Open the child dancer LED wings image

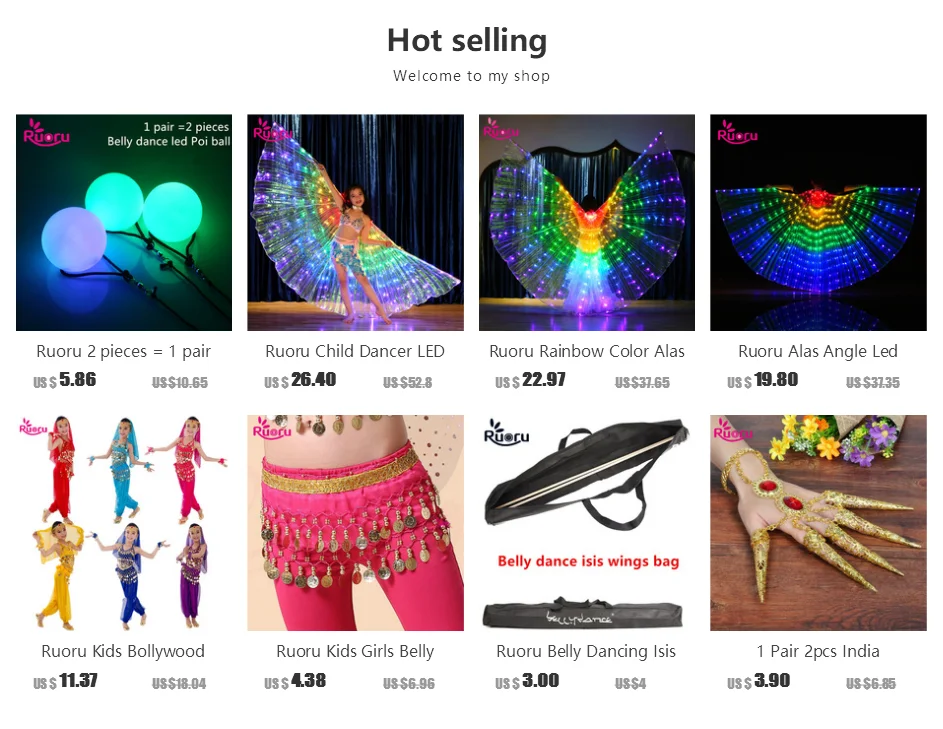coord(355,223)
